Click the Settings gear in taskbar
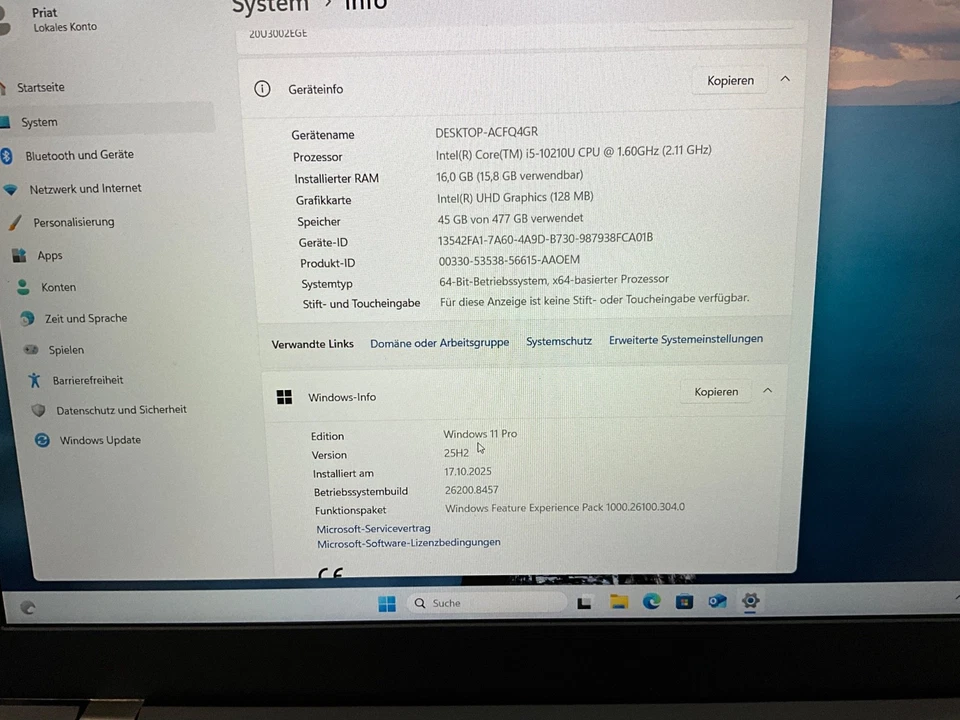 point(750,601)
